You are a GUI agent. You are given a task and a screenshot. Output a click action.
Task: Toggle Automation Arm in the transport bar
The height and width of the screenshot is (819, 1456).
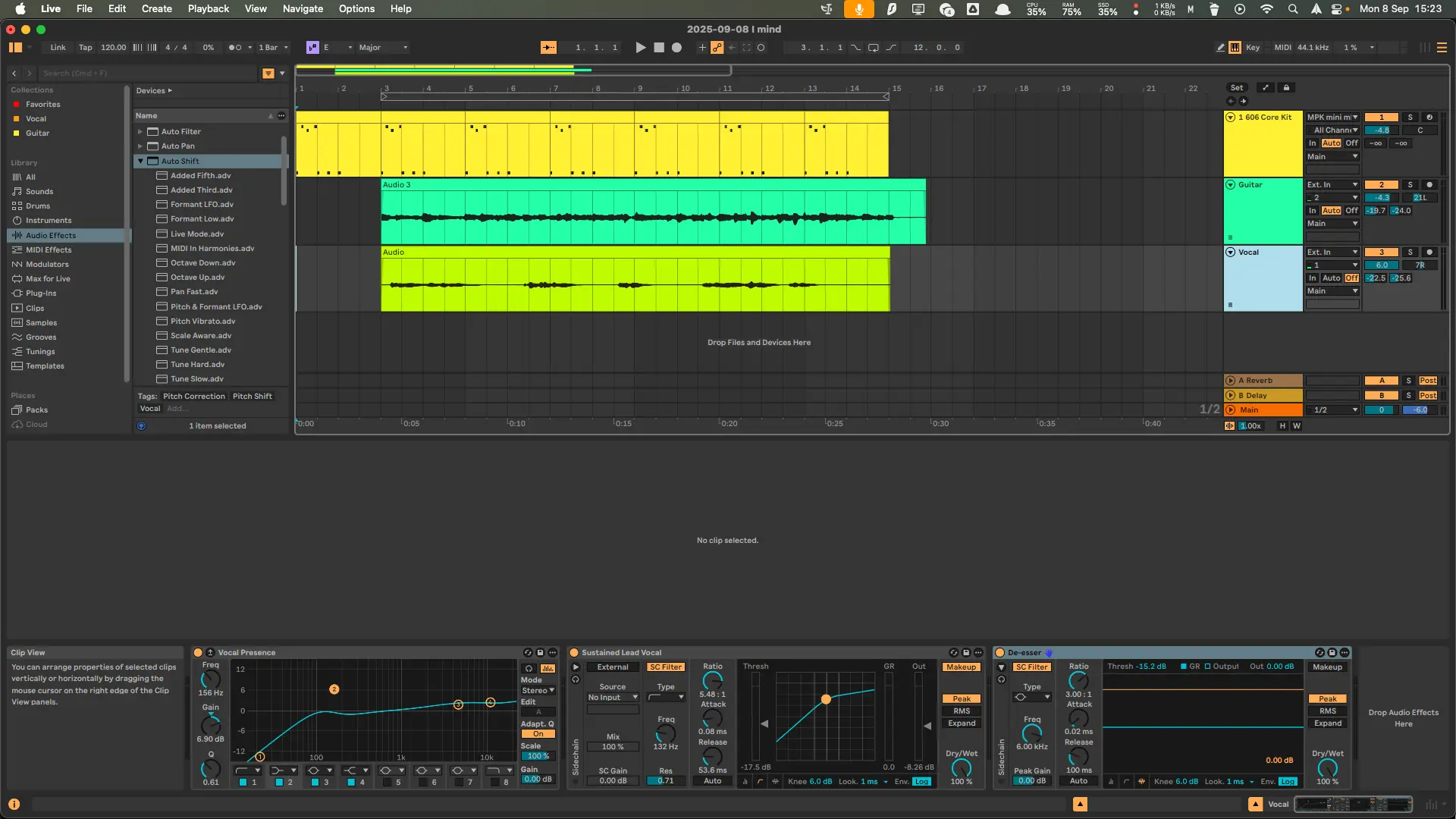click(717, 47)
